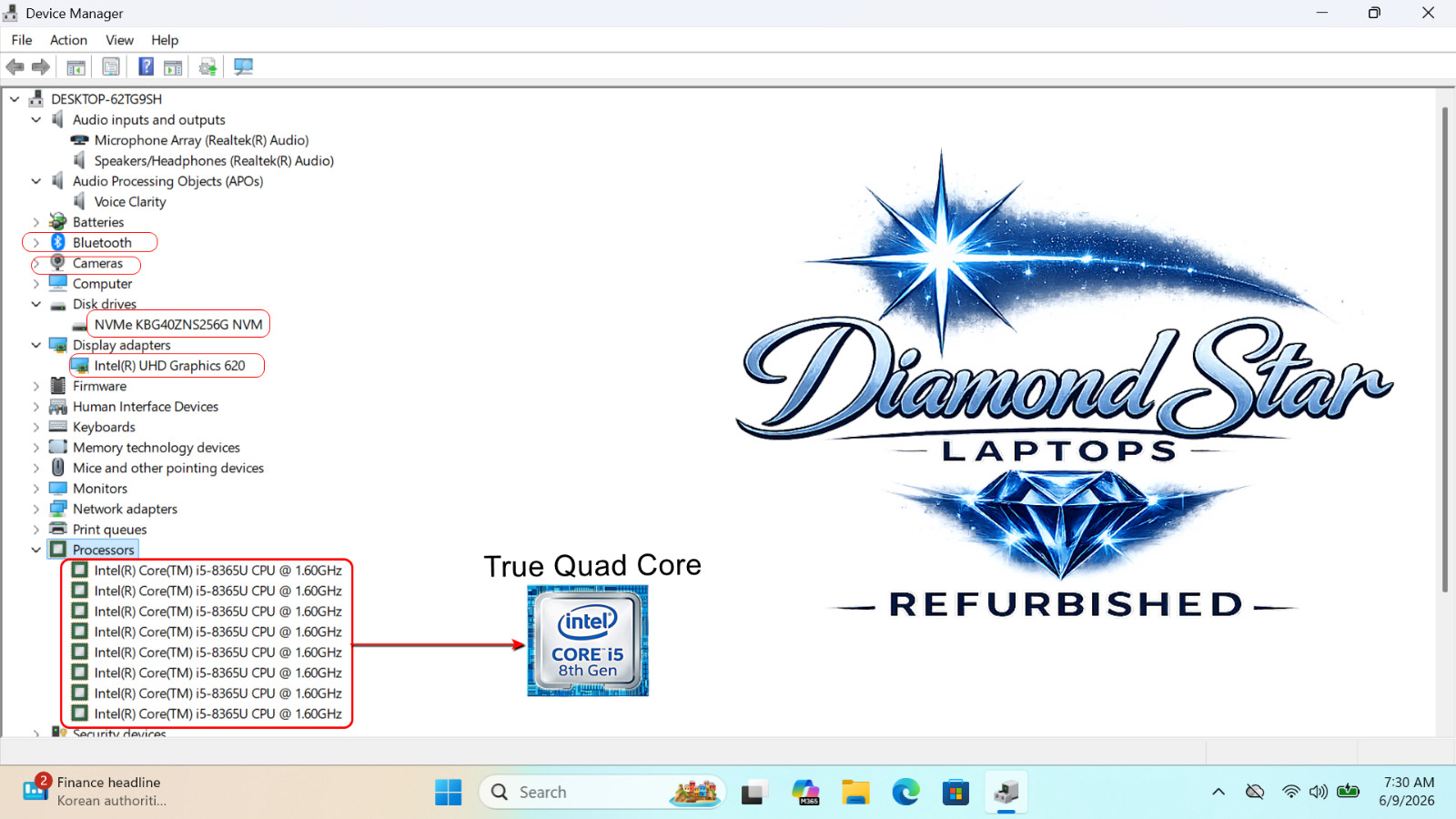This screenshot has height=819, width=1456.
Task: Collapse the Processors chevron
Action: 36,550
